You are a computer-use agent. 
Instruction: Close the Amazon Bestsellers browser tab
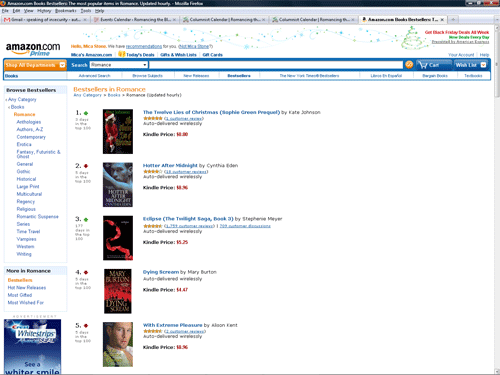point(442,20)
